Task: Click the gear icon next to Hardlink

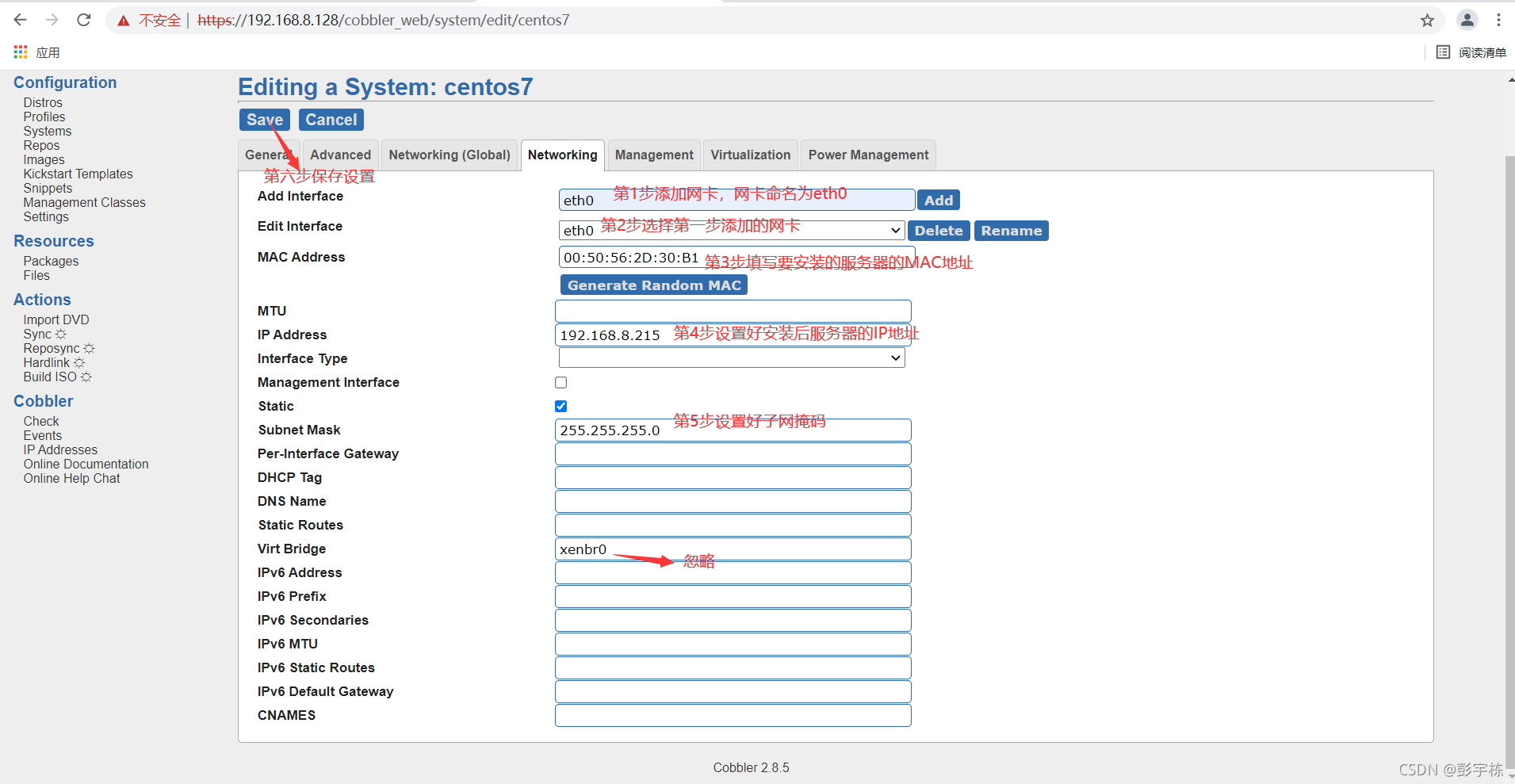Action: click(79, 363)
